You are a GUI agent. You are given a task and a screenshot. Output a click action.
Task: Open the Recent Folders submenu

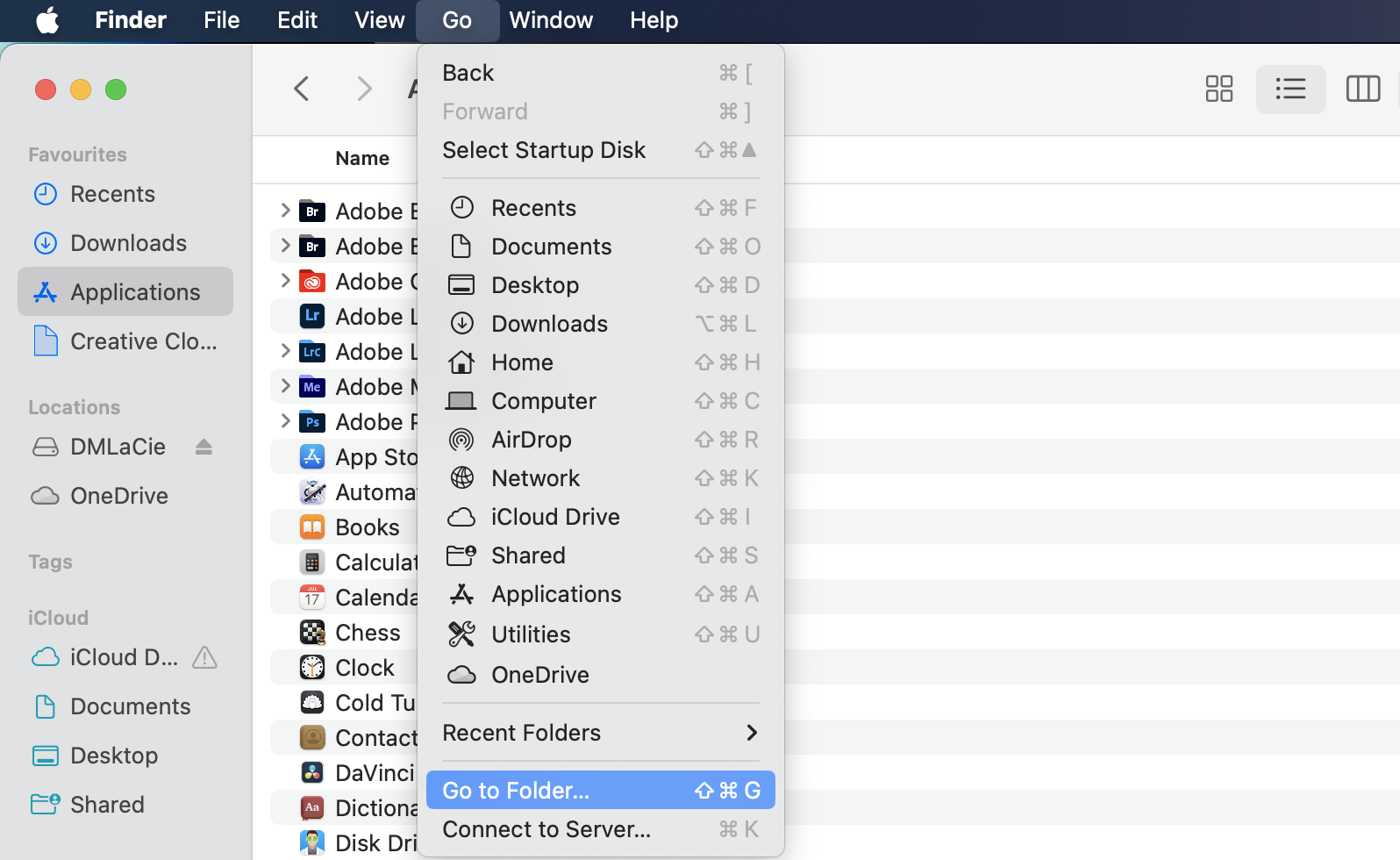click(601, 733)
